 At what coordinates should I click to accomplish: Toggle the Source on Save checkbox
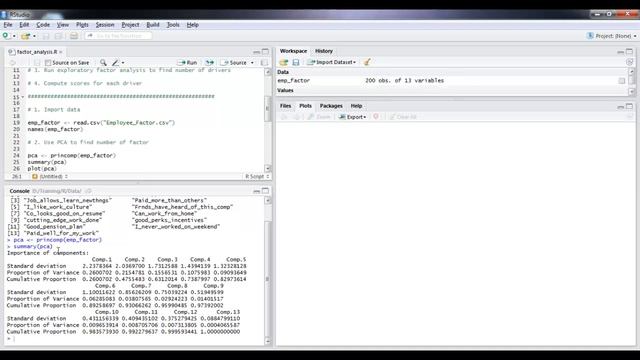48,62
